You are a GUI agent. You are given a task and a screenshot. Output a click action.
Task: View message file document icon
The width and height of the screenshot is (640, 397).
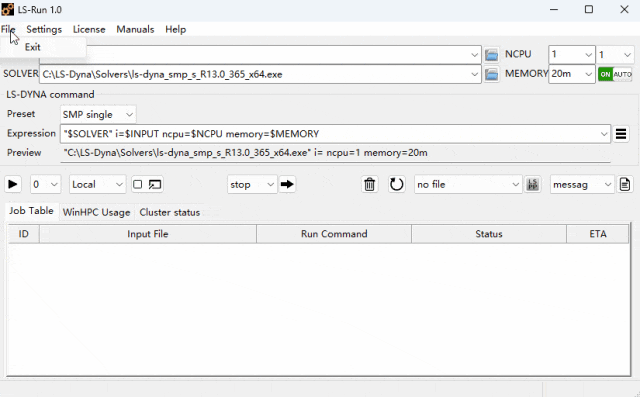click(x=625, y=184)
